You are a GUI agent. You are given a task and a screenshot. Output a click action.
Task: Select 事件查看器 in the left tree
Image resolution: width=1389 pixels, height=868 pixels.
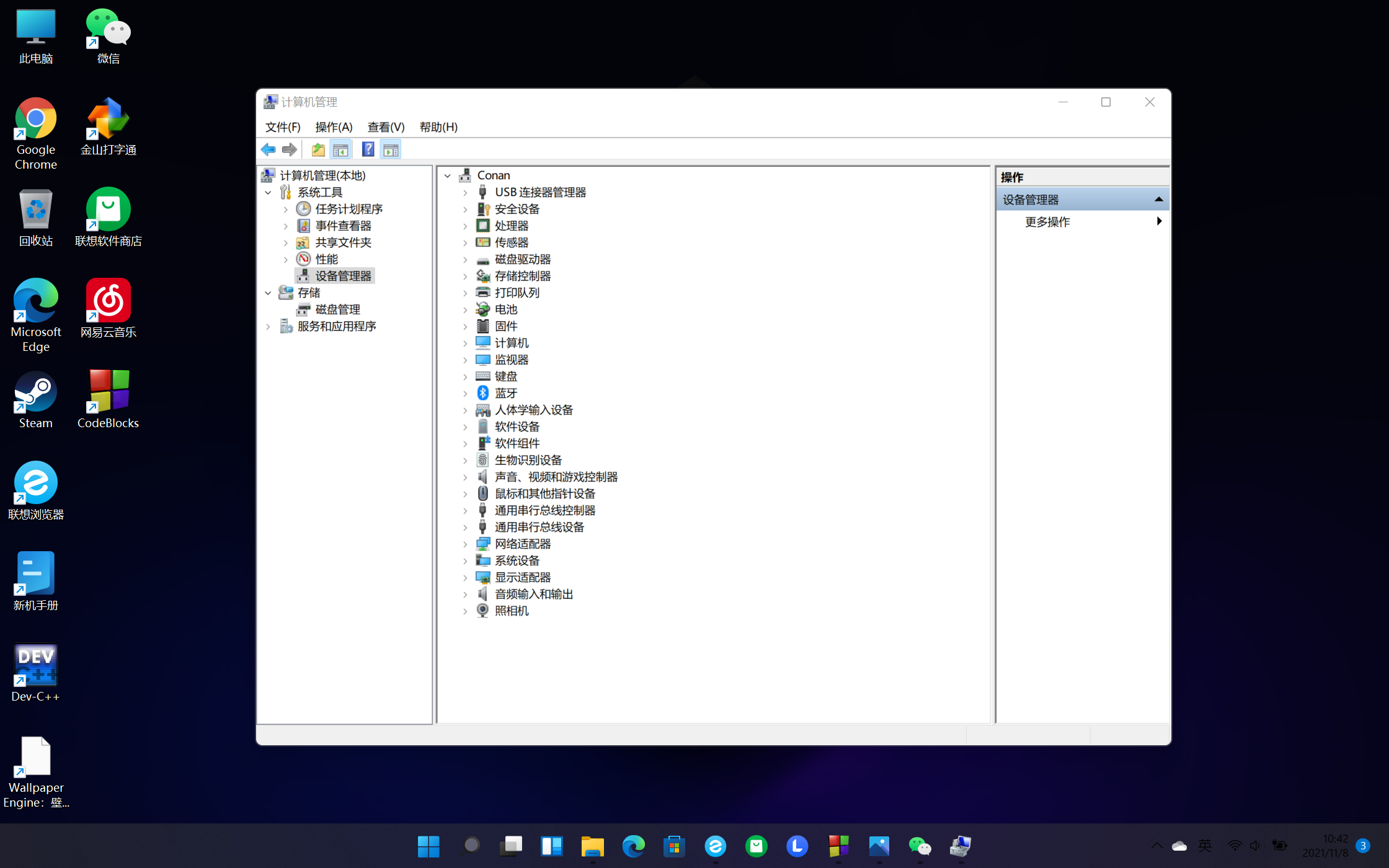[343, 226]
